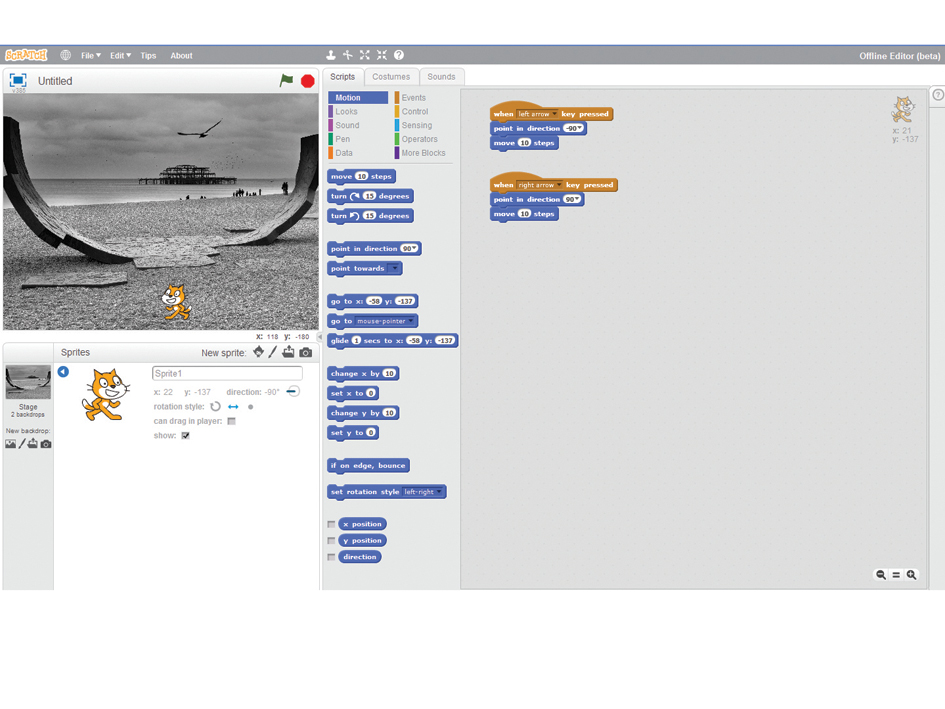Click the green flag to start
The height and width of the screenshot is (709, 945).
pyautogui.click(x=286, y=80)
